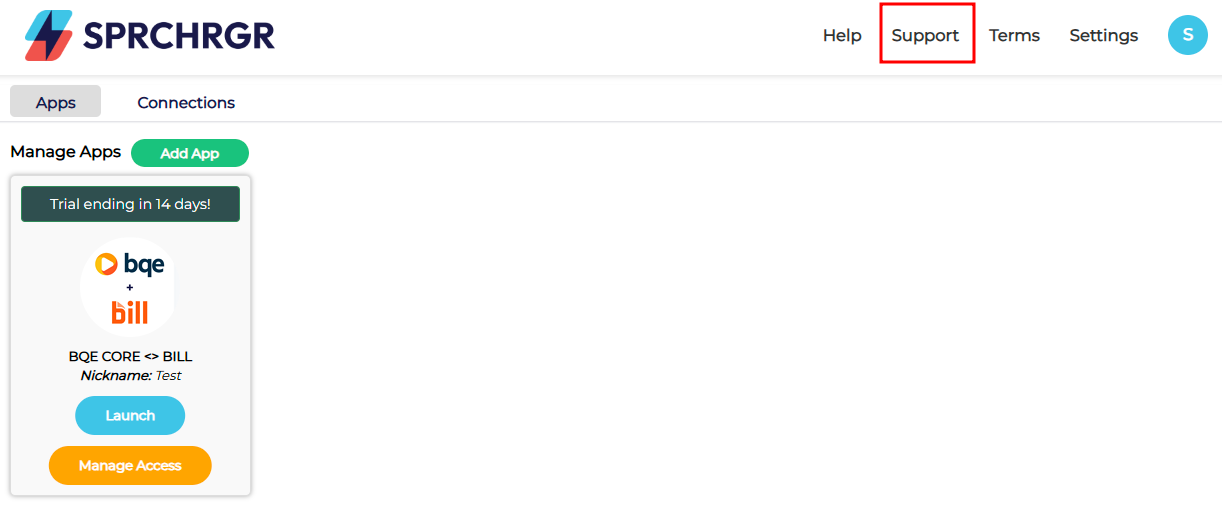
Task: Click the bqe logo in app card
Action: click(130, 264)
